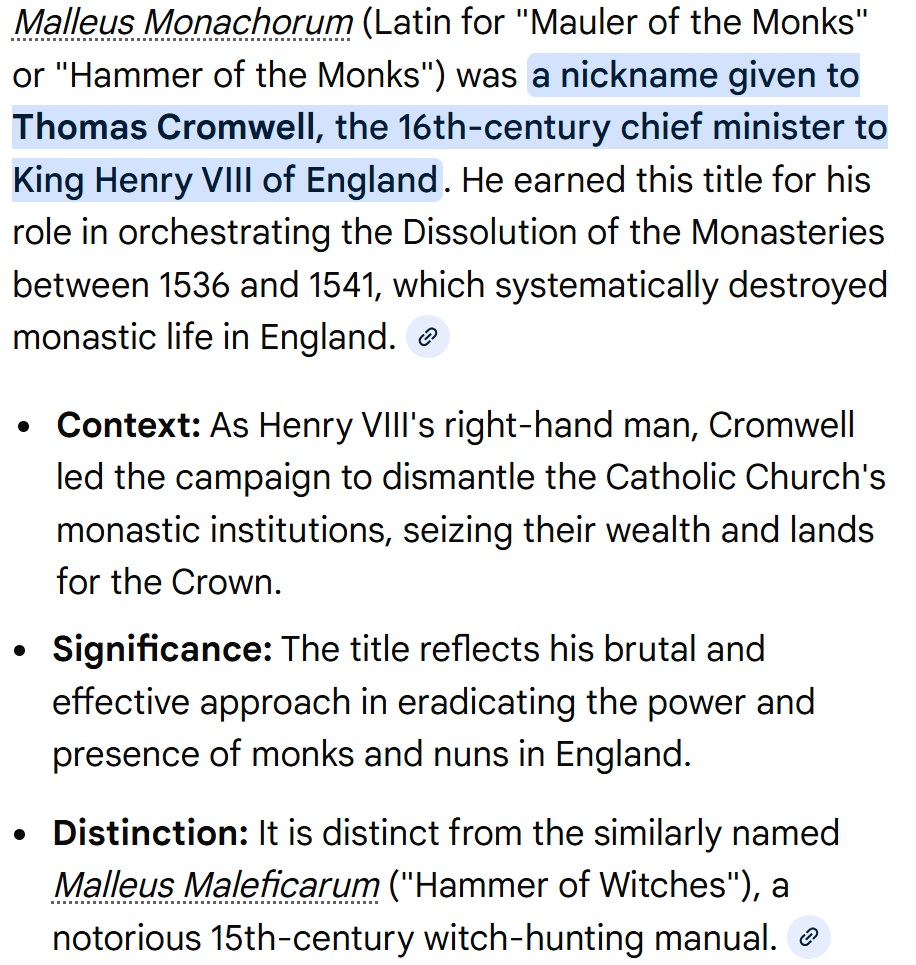Click the underlined term "Malleus Maleficarum"

[217, 885]
